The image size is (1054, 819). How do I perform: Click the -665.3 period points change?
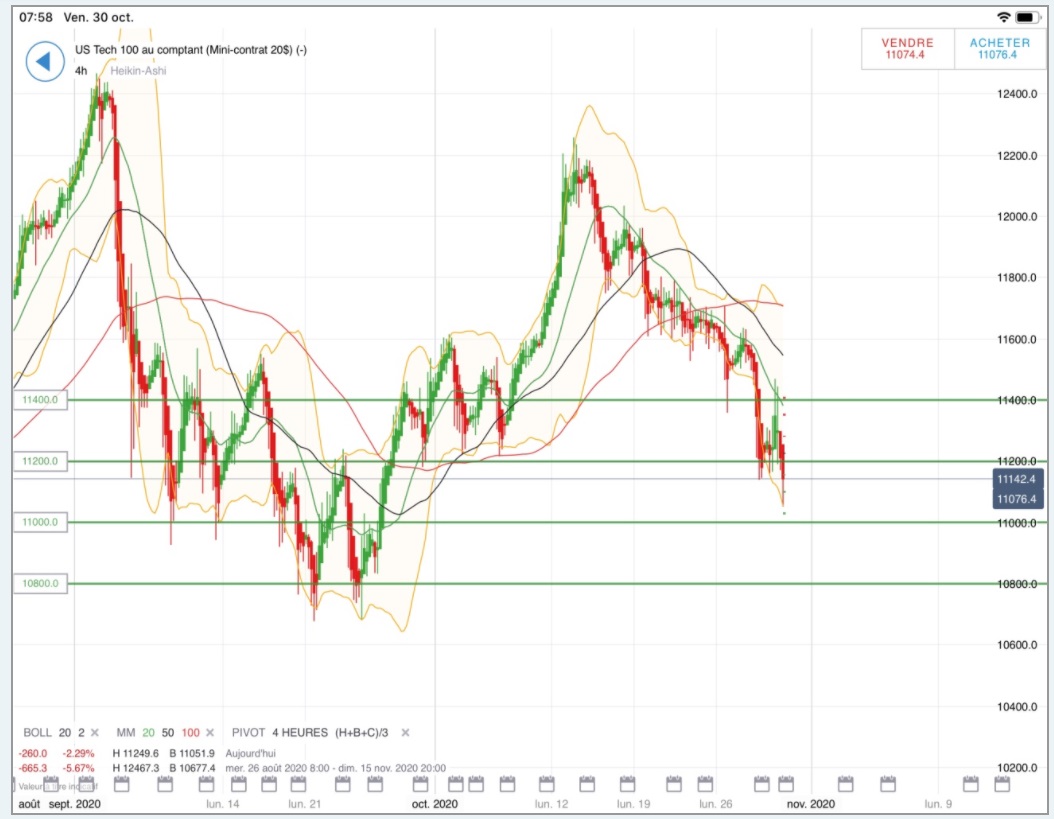coord(33,768)
